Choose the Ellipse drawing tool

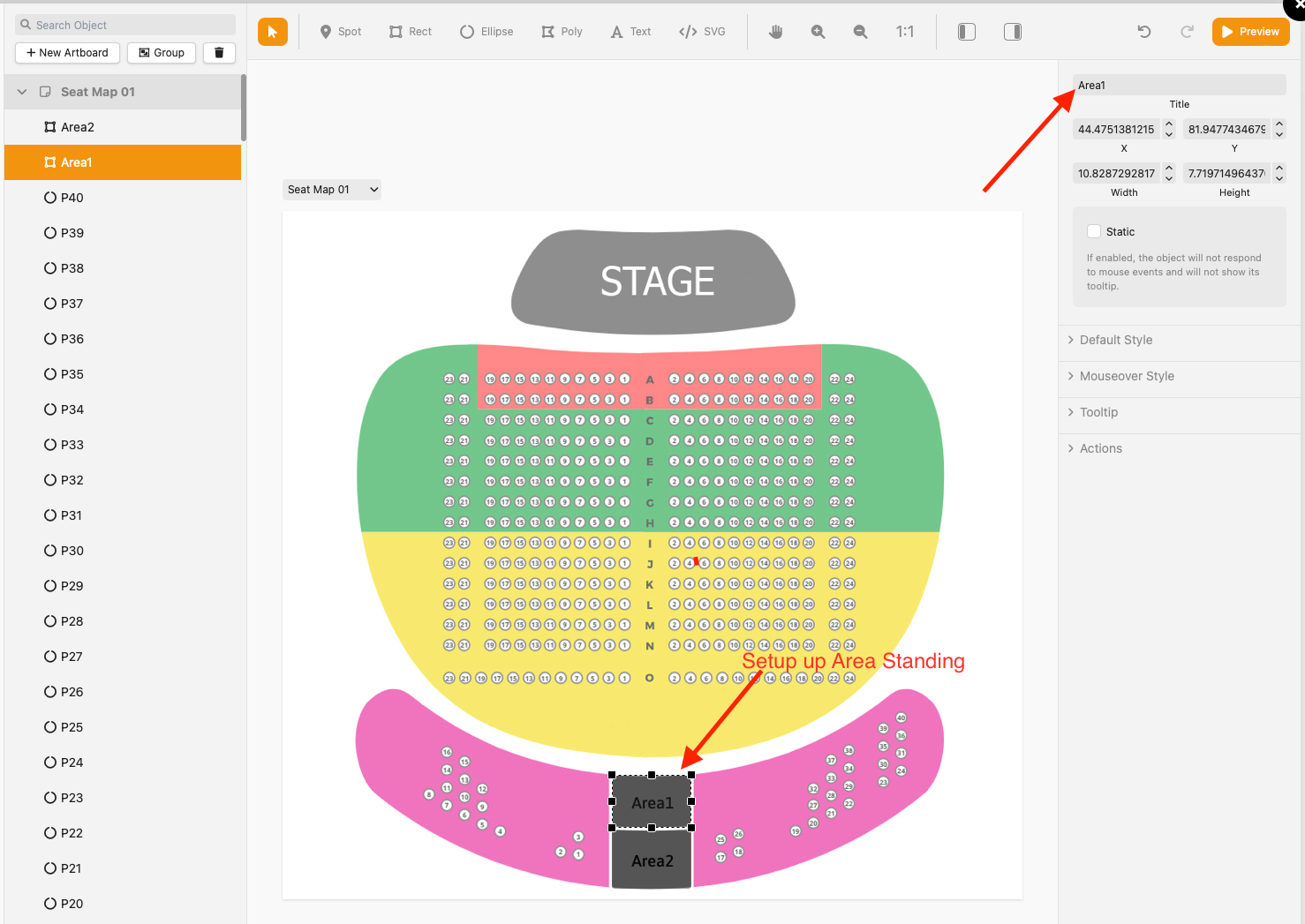pyautogui.click(x=487, y=32)
